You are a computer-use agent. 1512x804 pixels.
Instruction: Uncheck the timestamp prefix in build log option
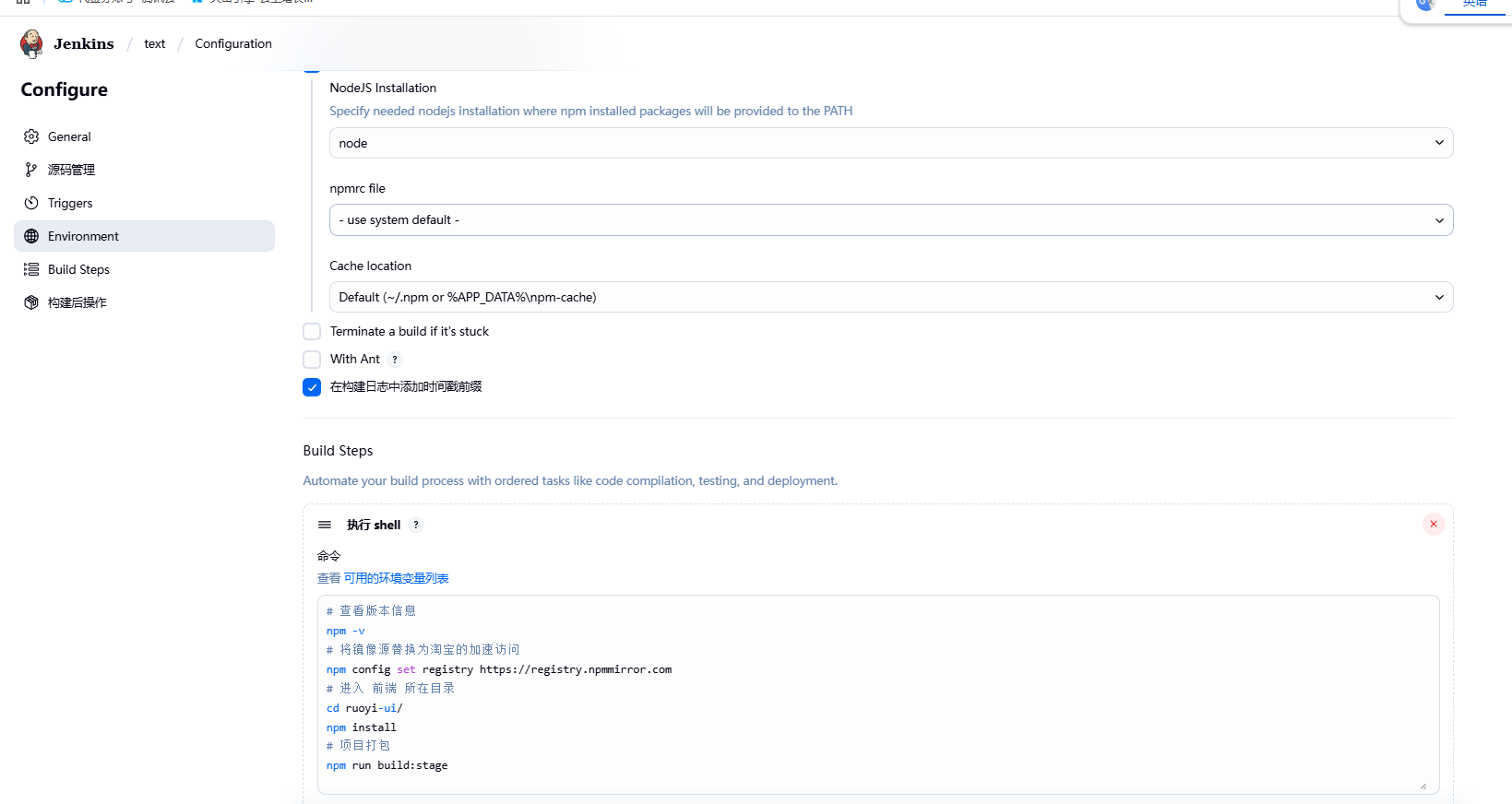(312, 387)
